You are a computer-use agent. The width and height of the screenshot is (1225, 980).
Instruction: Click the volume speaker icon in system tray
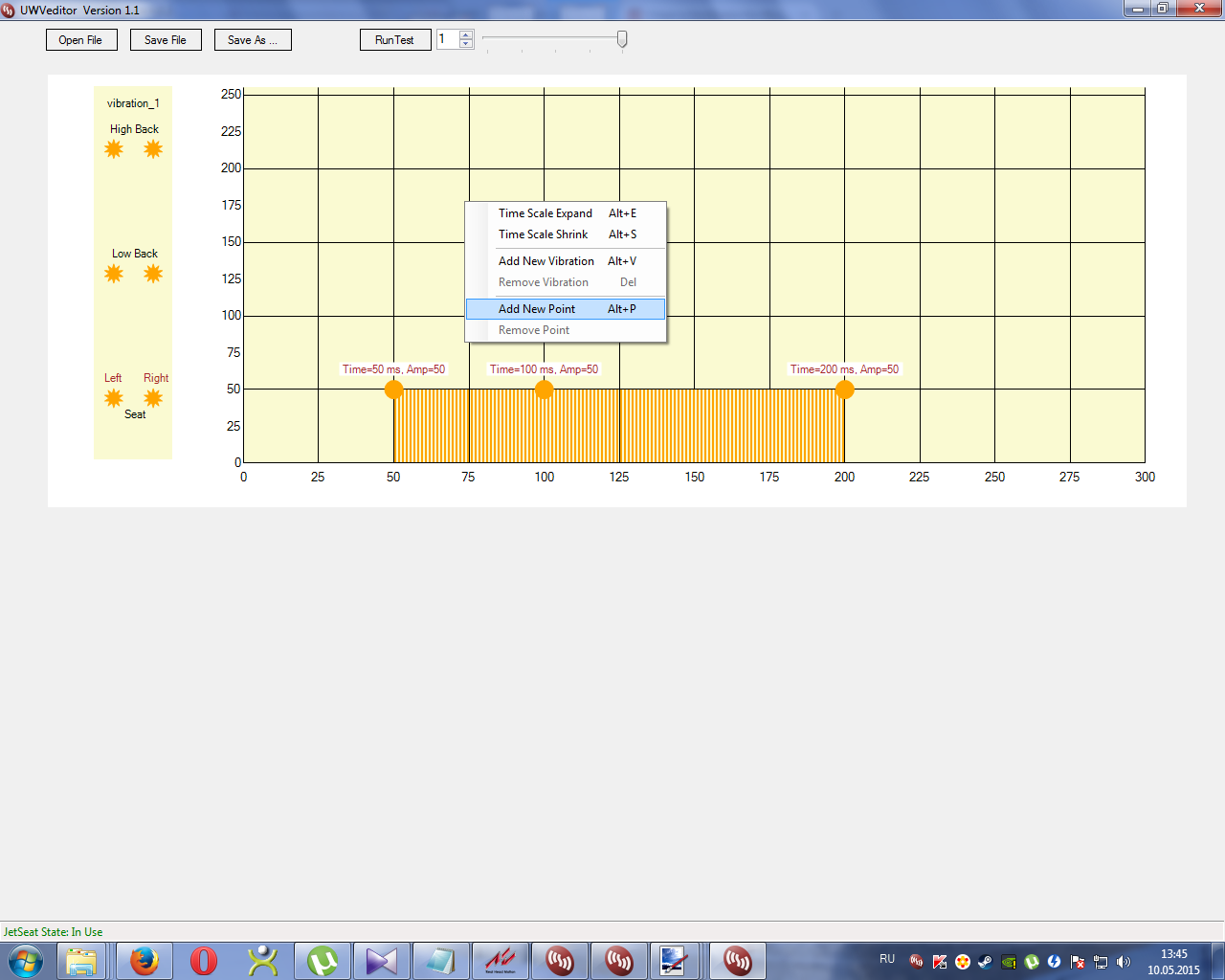point(1124,962)
